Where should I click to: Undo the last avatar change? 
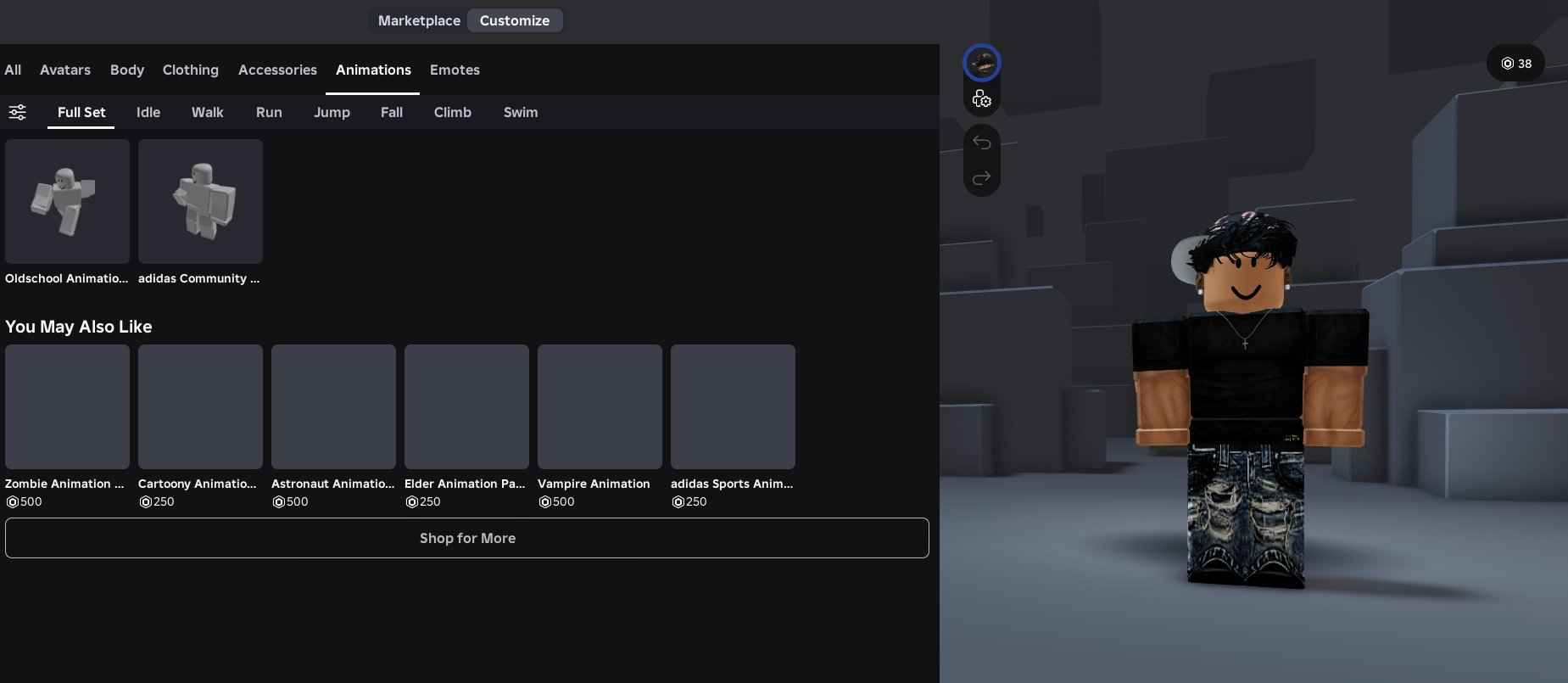click(982, 143)
